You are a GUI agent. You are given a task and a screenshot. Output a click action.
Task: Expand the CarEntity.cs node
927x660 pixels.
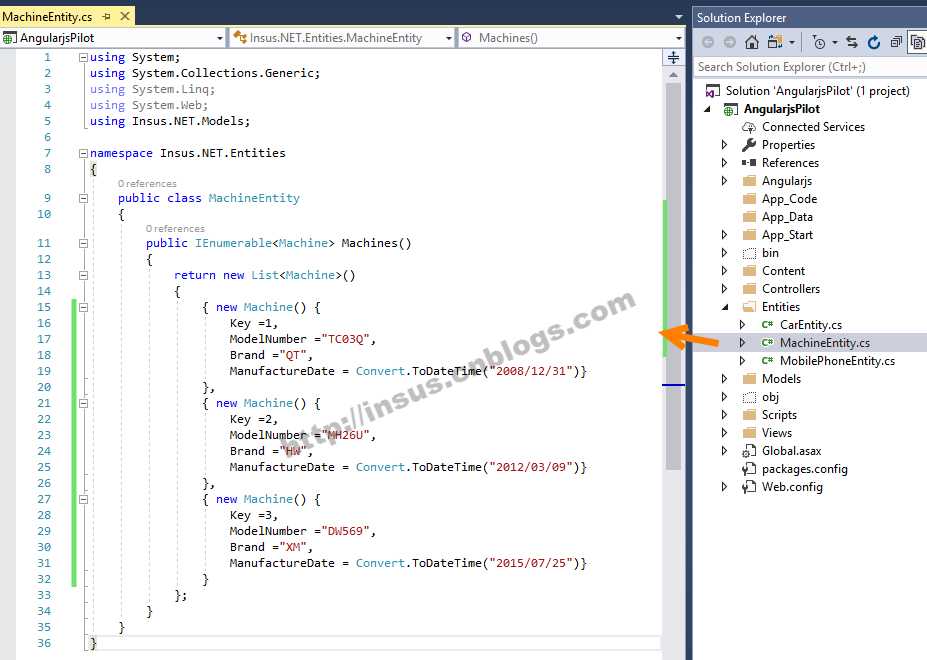coord(743,325)
